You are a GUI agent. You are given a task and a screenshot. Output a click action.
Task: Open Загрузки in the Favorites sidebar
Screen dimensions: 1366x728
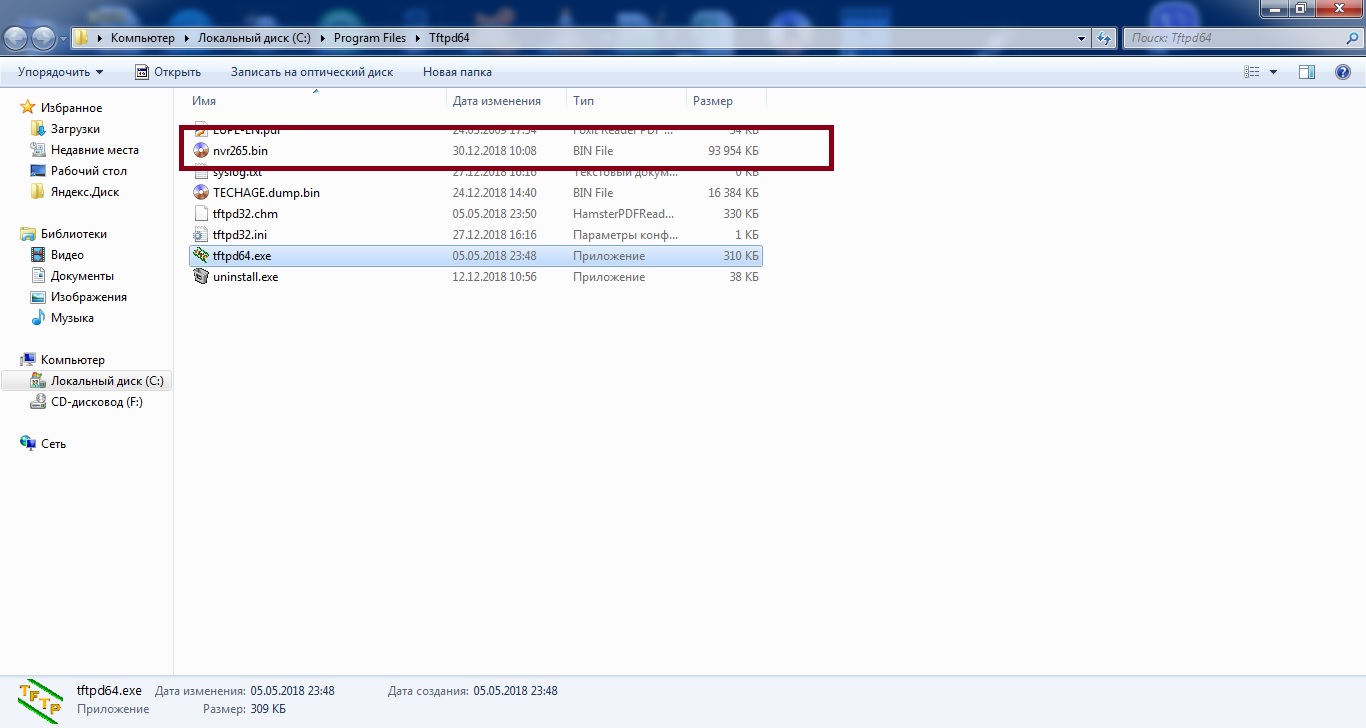pyautogui.click(x=75, y=129)
